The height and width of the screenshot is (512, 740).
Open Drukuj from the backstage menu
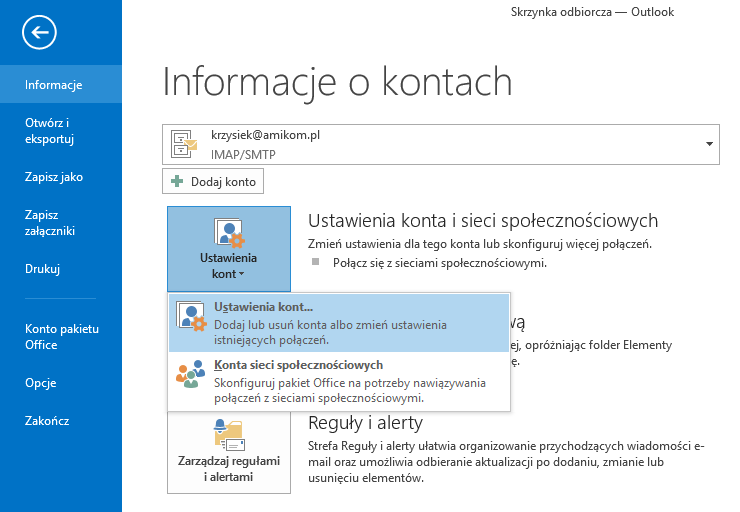pyautogui.click(x=43, y=269)
